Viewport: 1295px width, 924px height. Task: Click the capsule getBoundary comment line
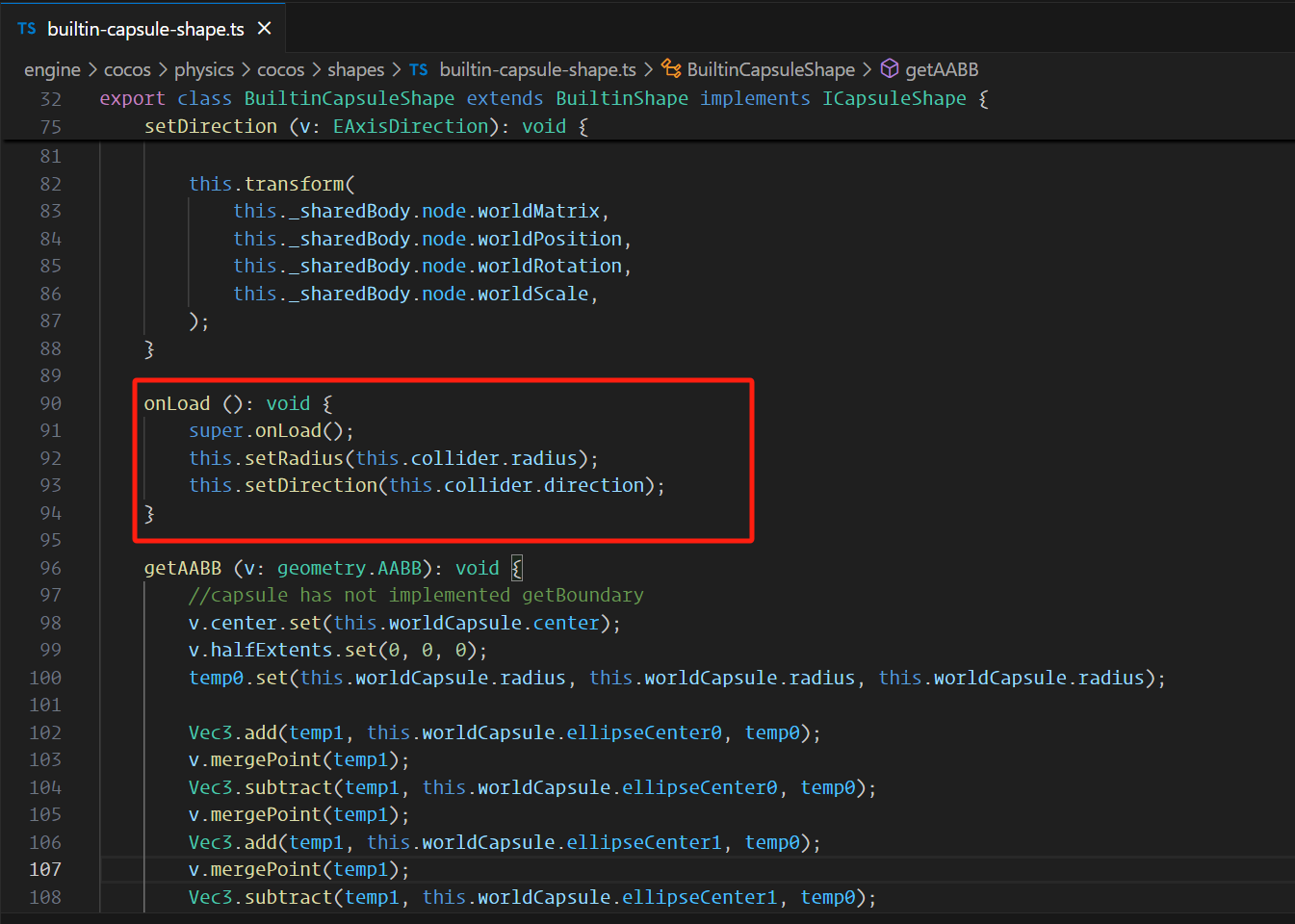[416, 595]
